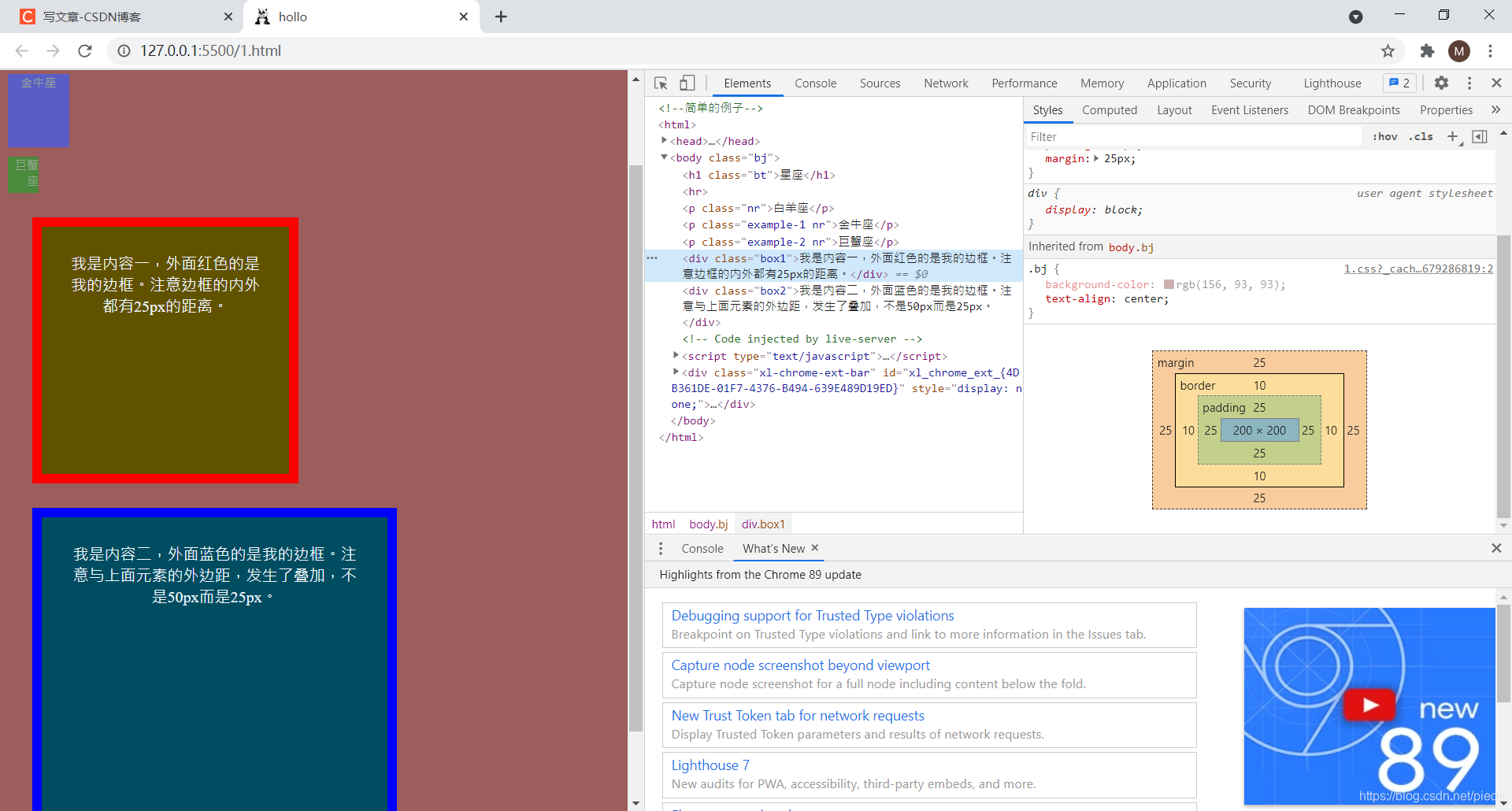Image resolution: width=1512 pixels, height=811 pixels.
Task: Open the Lighthouse 7 highlight link
Action: click(x=710, y=765)
